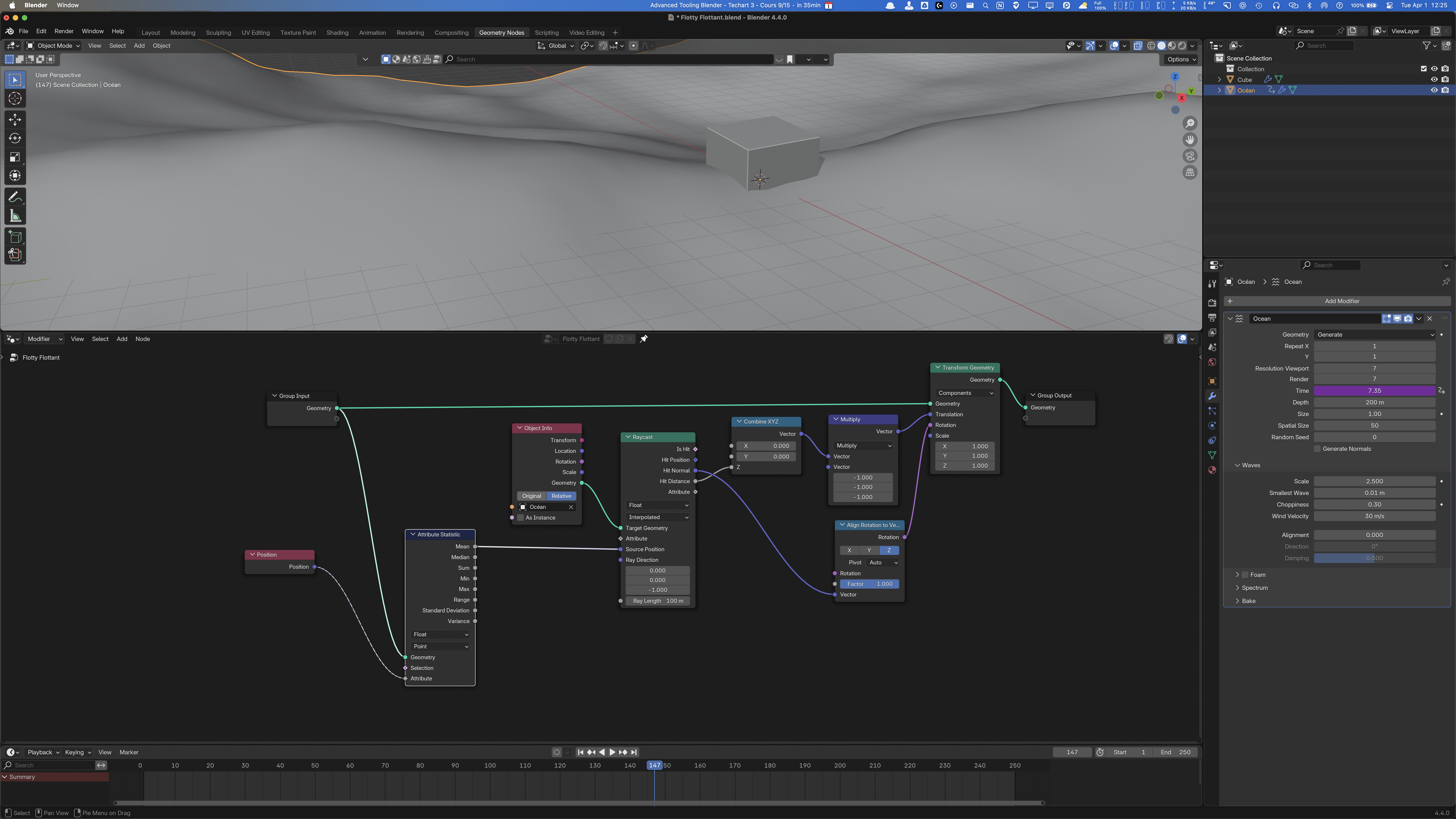
Task: Toggle the camera view icon
Action: click(1190, 156)
